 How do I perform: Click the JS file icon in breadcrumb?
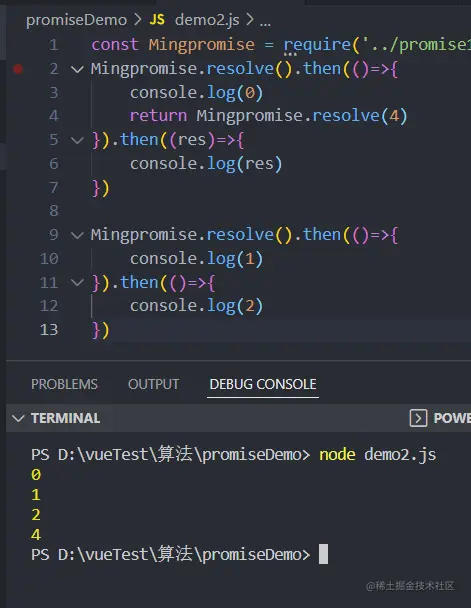(157, 19)
